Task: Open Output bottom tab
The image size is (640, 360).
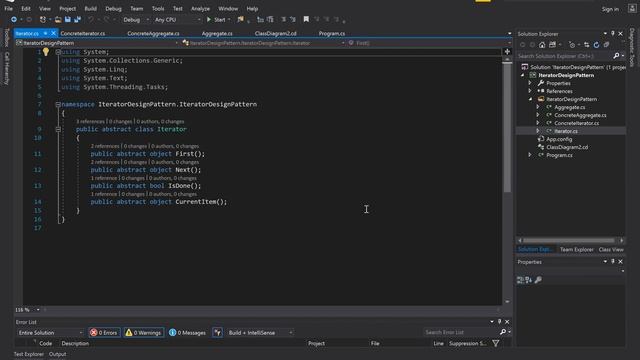Action: pyautogui.click(x=58, y=354)
